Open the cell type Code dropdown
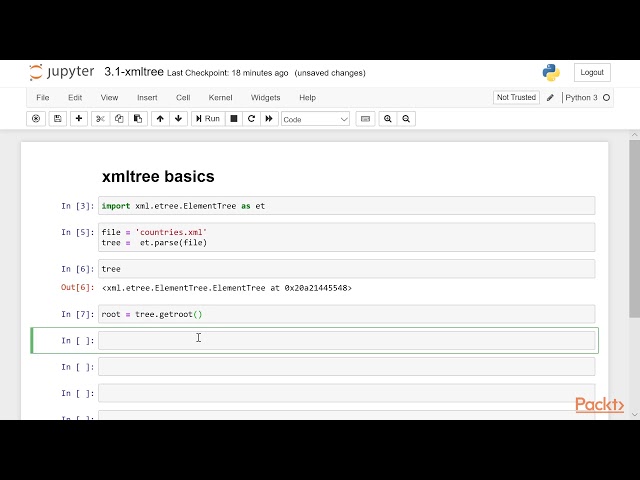The height and width of the screenshot is (480, 640). pos(315,119)
